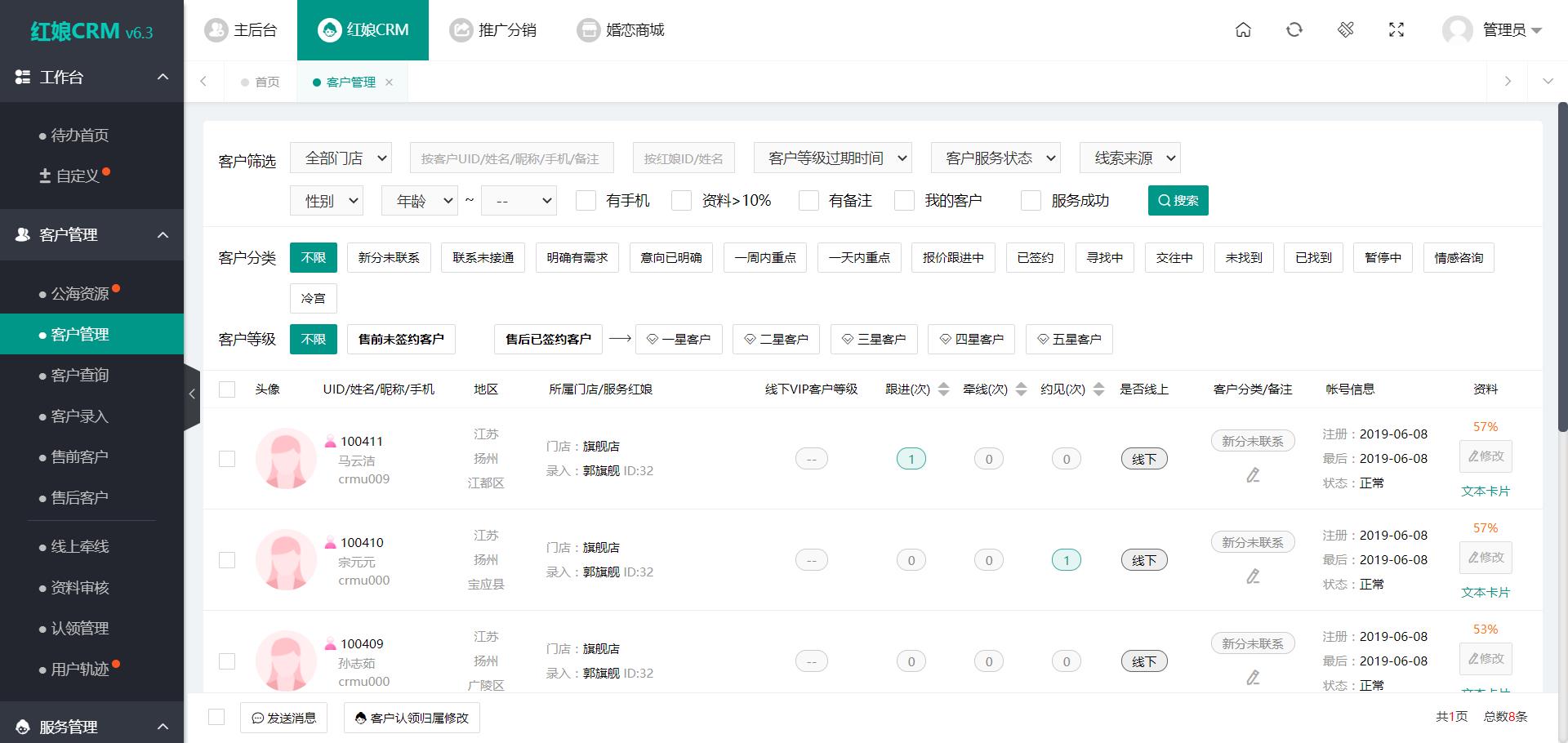Expand the 管理员 account menu
This screenshot has height=743, width=1568.
coord(1492,30)
